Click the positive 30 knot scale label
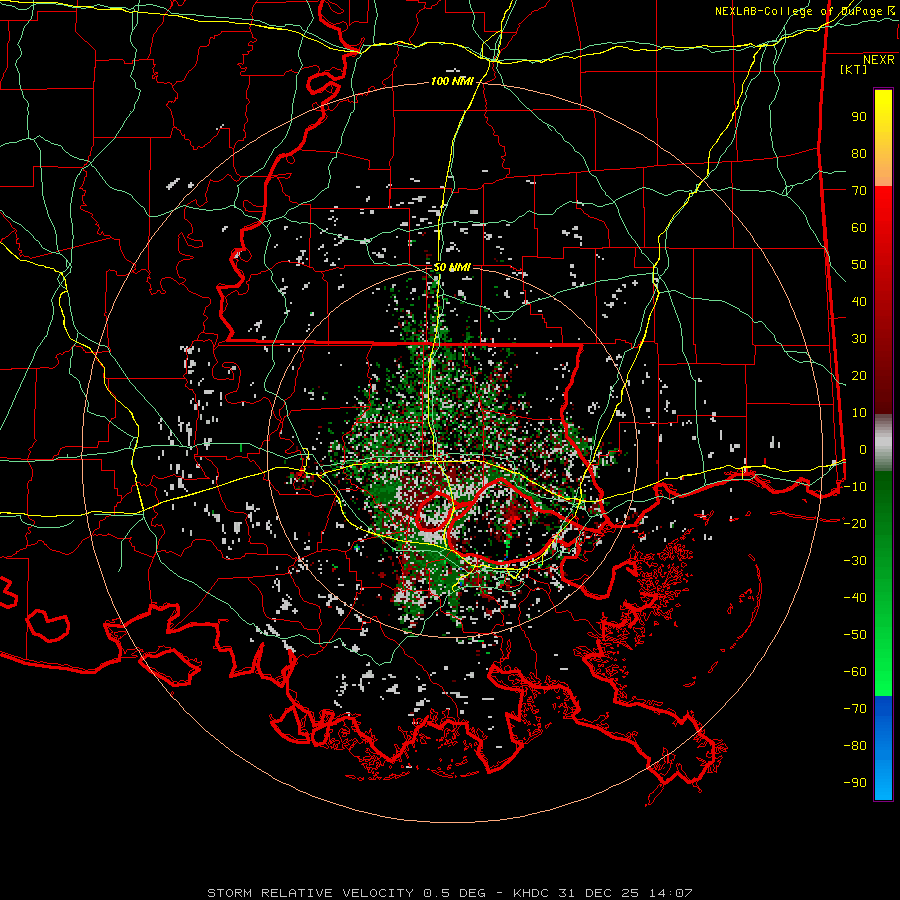This screenshot has width=900, height=900. [x=859, y=339]
